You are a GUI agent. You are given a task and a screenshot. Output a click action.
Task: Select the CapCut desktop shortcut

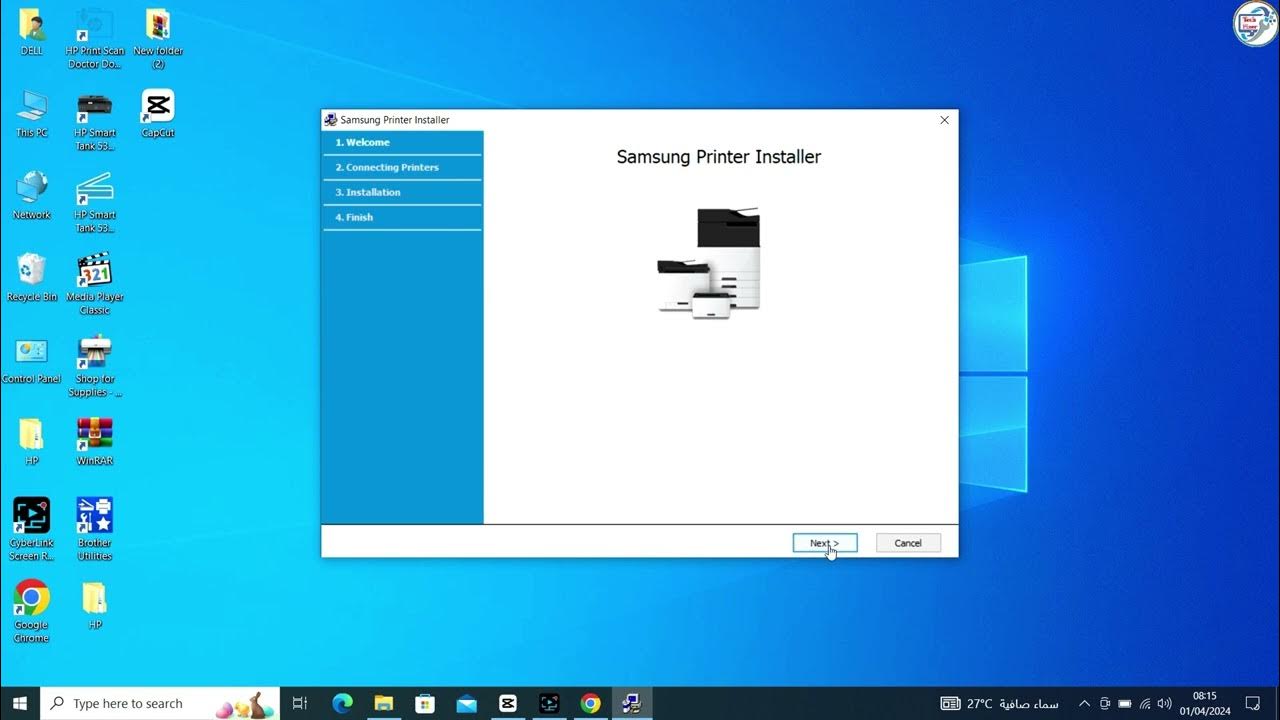click(x=158, y=114)
